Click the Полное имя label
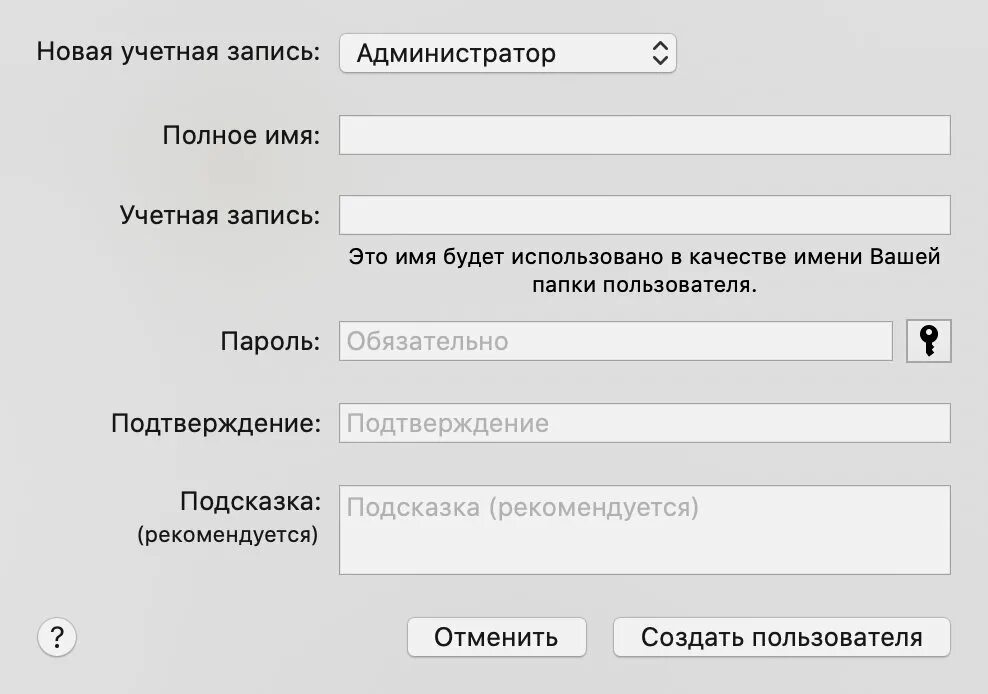 click(241, 135)
